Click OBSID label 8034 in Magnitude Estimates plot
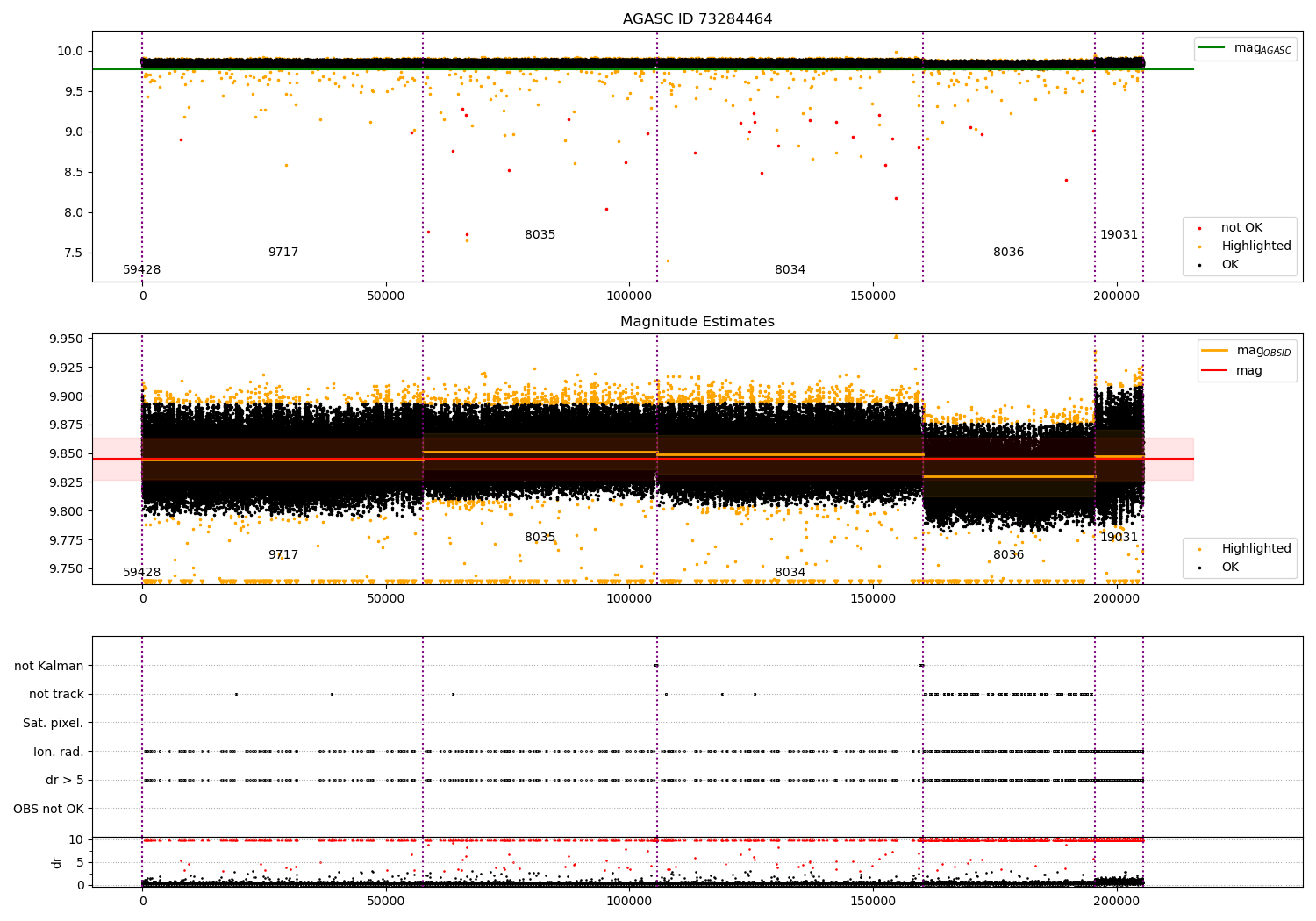Screen dimensions: 1316x921 pyautogui.click(x=790, y=573)
